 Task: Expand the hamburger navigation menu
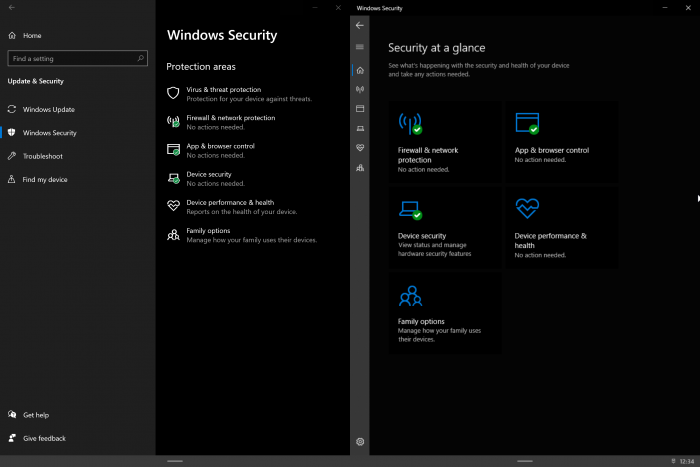[x=360, y=47]
